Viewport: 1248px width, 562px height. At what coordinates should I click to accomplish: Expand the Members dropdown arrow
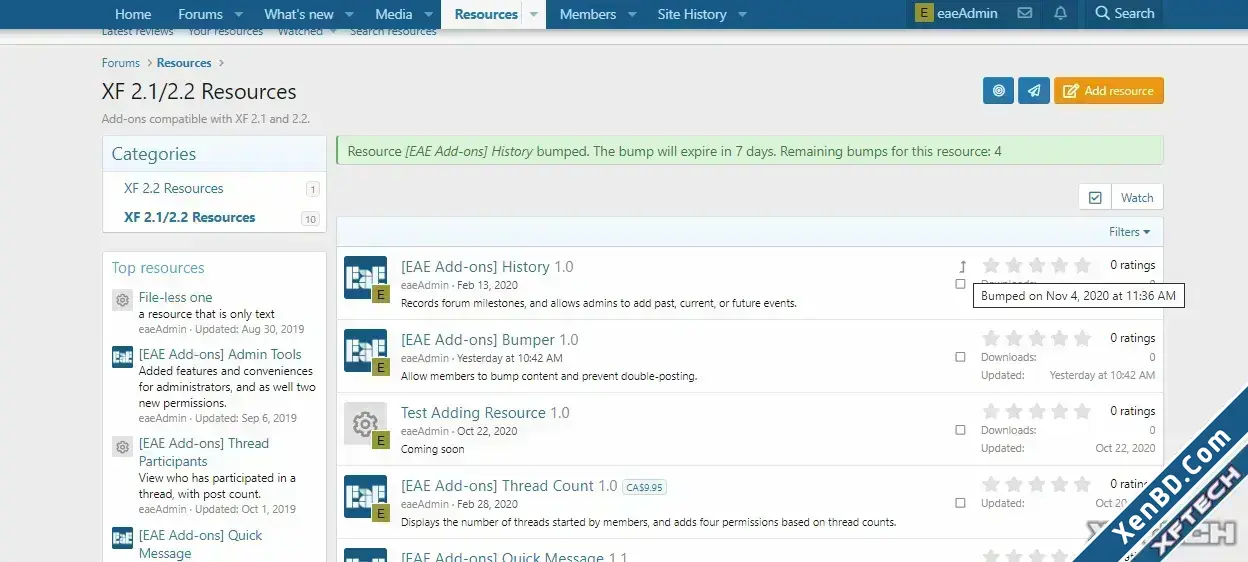click(632, 14)
